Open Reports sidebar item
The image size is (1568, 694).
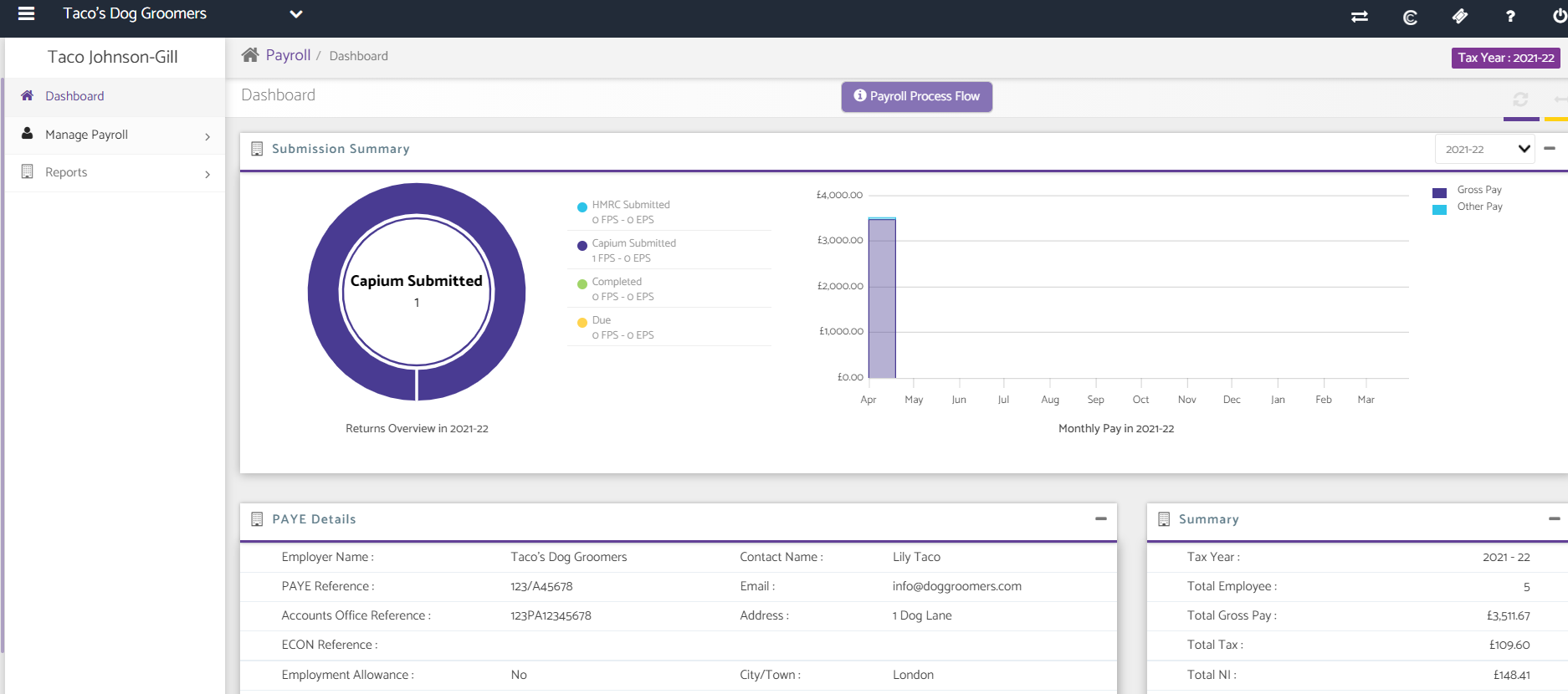[115, 172]
